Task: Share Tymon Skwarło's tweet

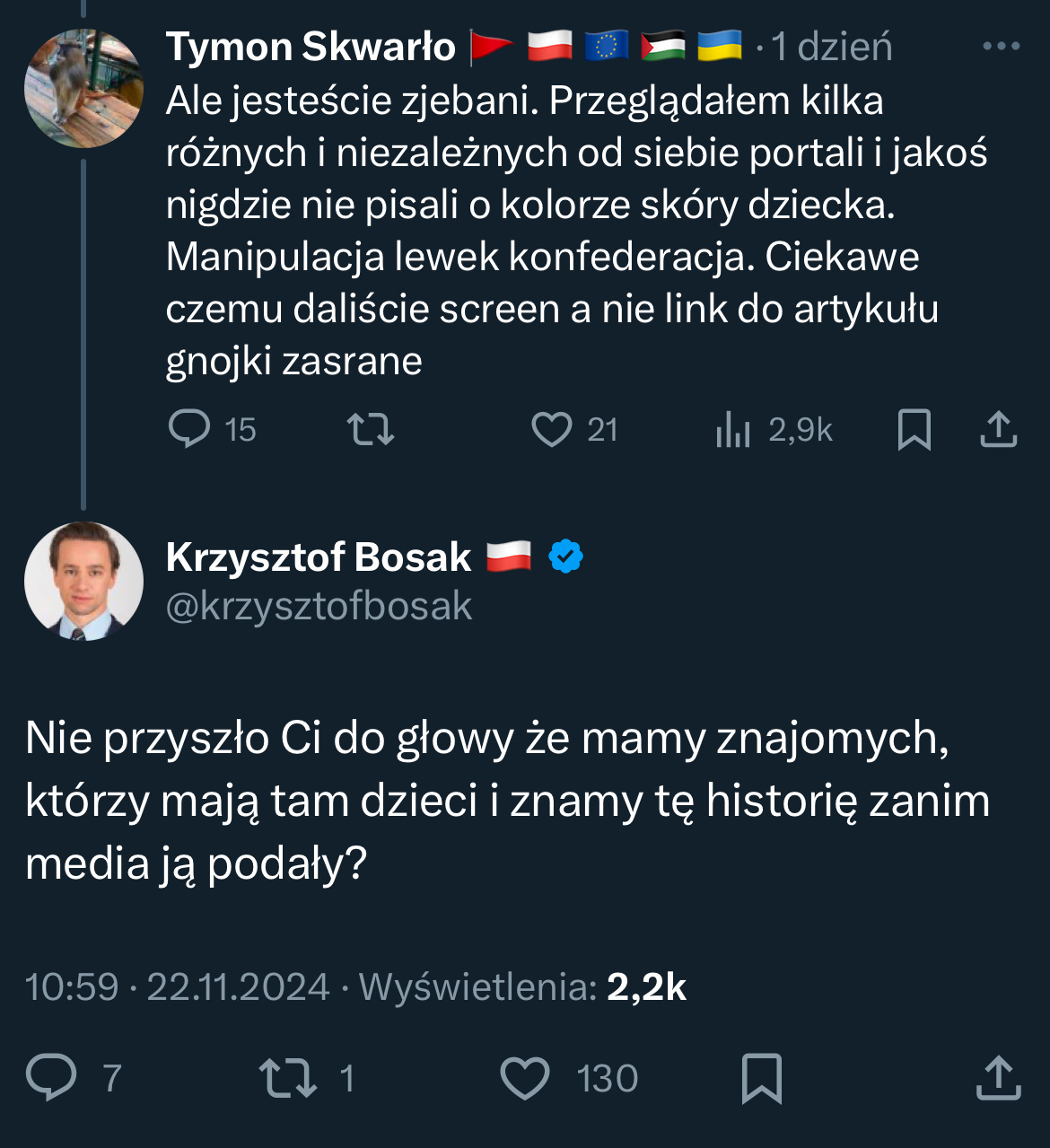Action: (998, 429)
